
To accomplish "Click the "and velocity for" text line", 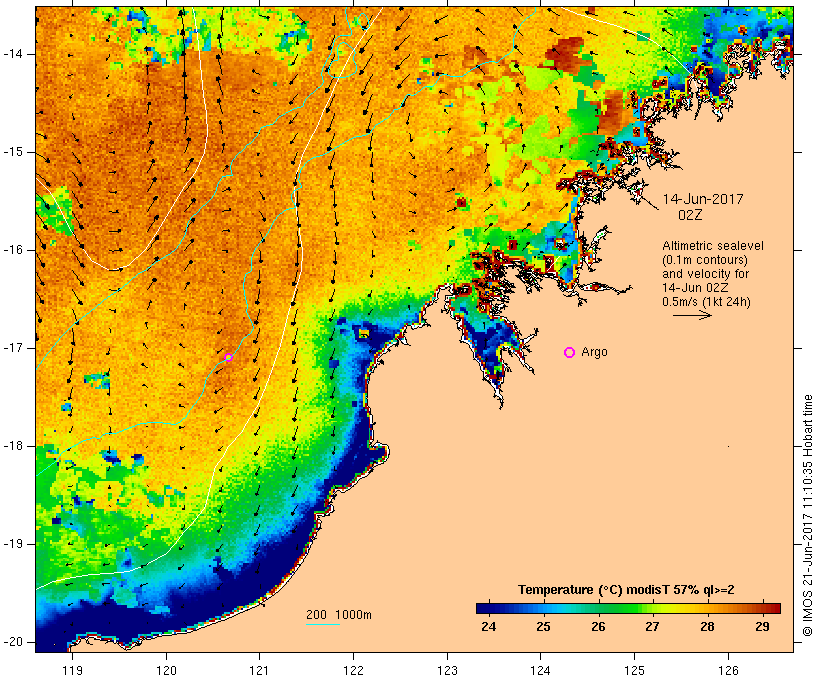I will [x=705, y=274].
